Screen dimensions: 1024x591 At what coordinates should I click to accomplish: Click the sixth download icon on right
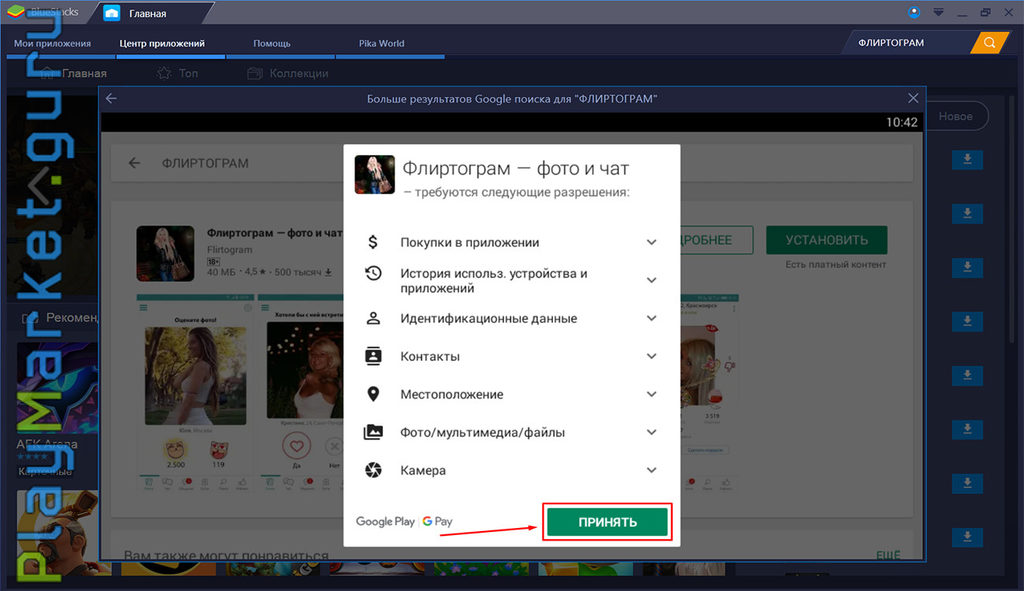tap(967, 429)
